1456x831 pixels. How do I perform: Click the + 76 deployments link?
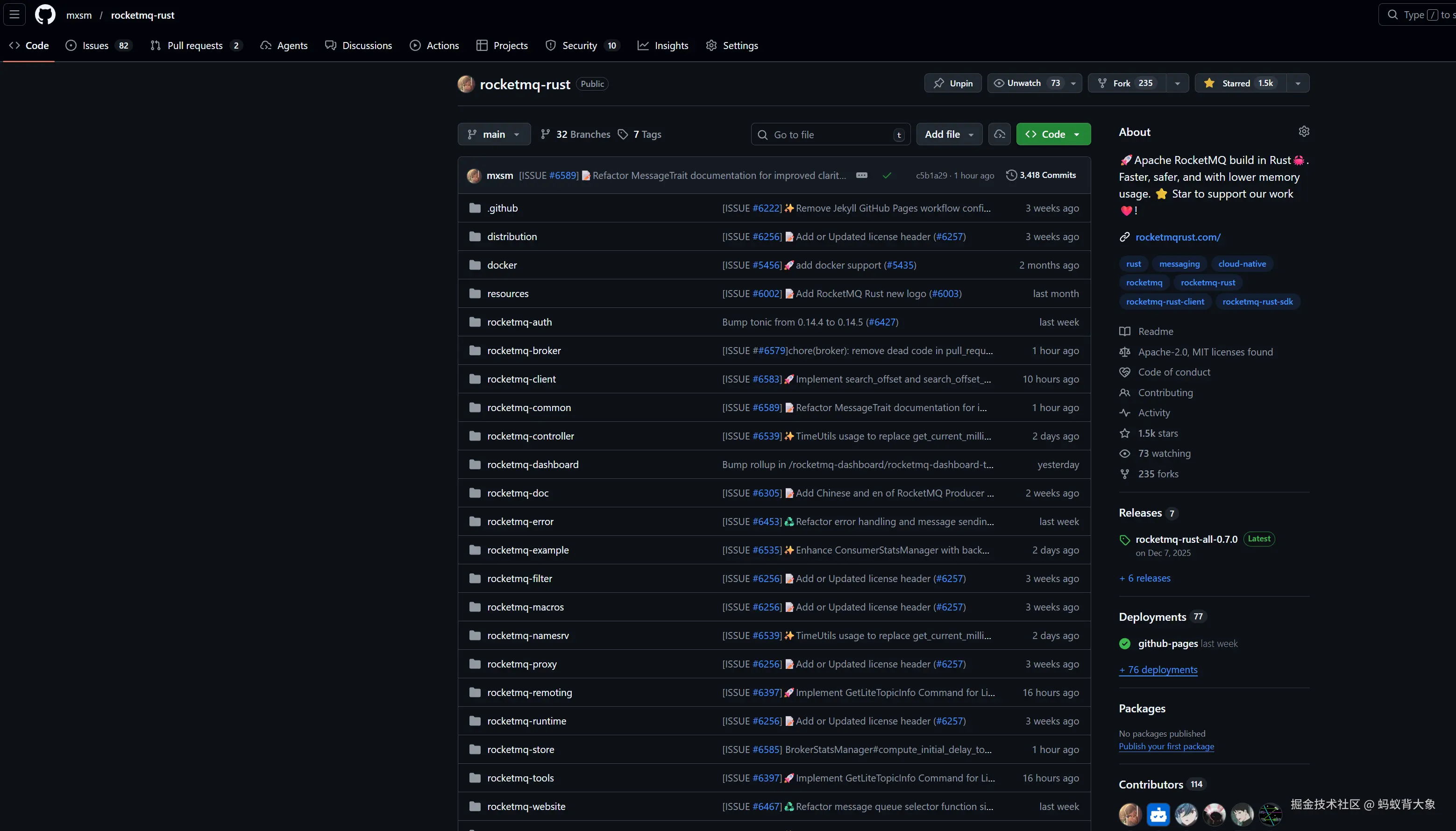[1158, 669]
